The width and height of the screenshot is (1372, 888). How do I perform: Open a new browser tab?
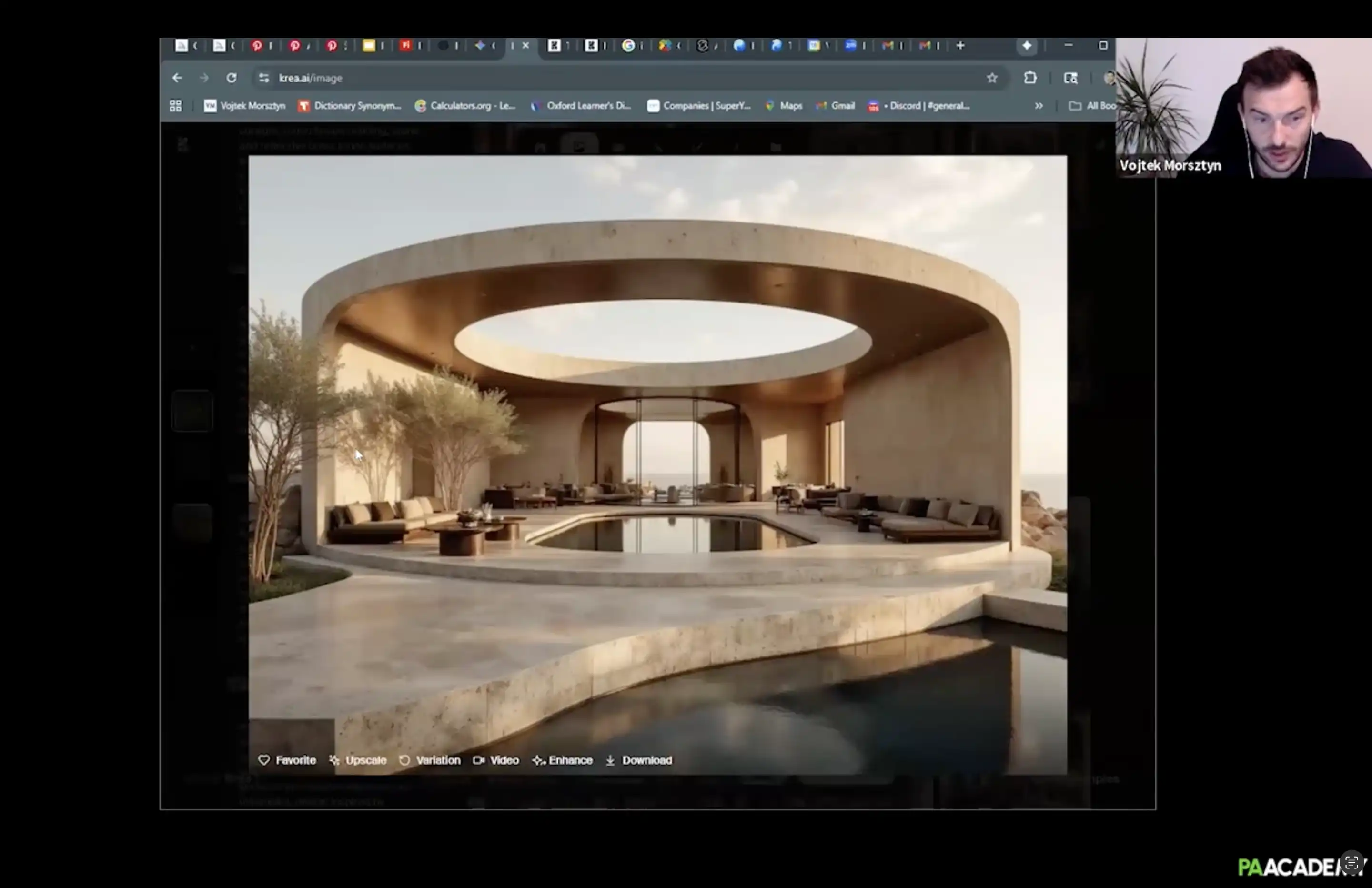(x=960, y=45)
